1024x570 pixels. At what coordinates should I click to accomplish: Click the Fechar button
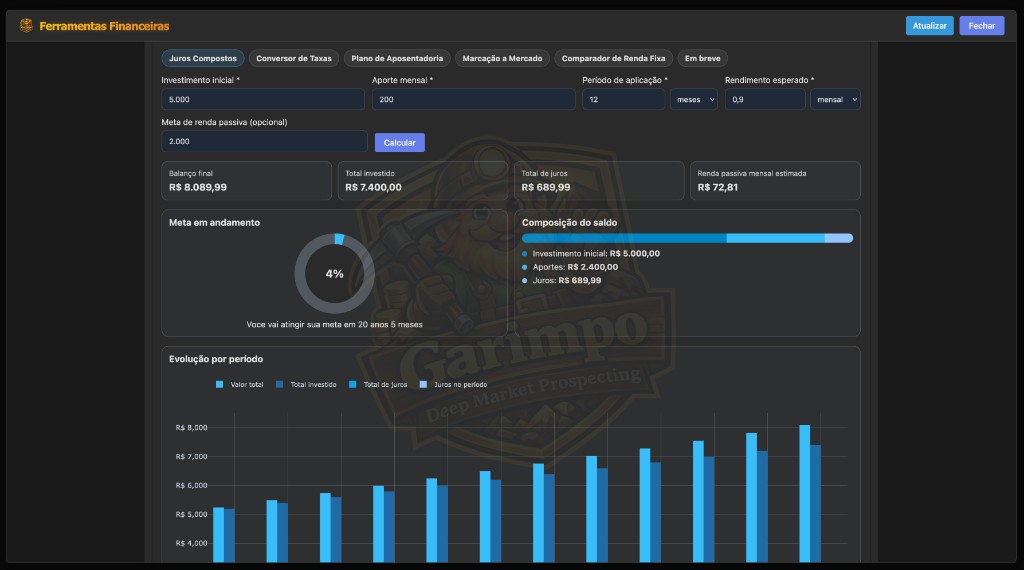[982, 25]
